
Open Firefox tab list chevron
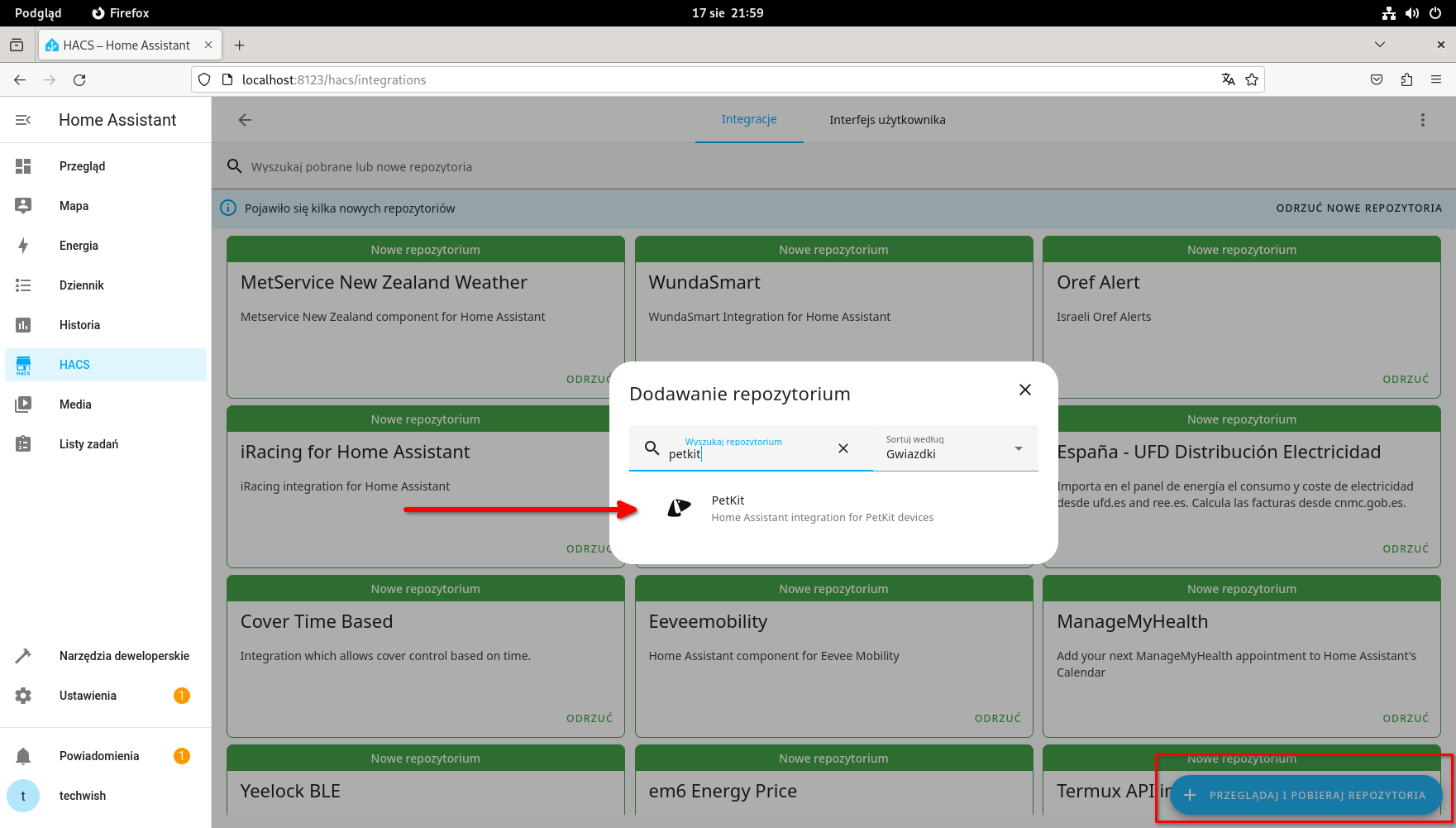click(x=1380, y=45)
